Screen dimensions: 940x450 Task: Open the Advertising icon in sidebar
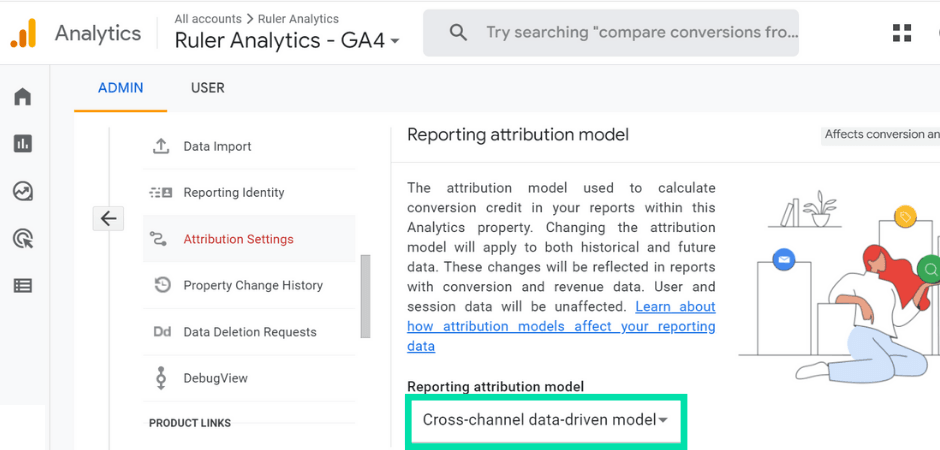coord(22,238)
